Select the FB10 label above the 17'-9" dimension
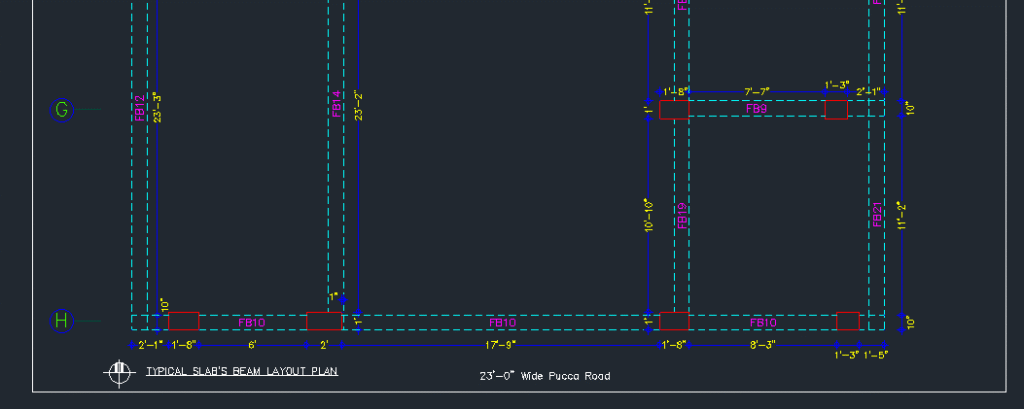The width and height of the screenshot is (1024, 409). 502,322
